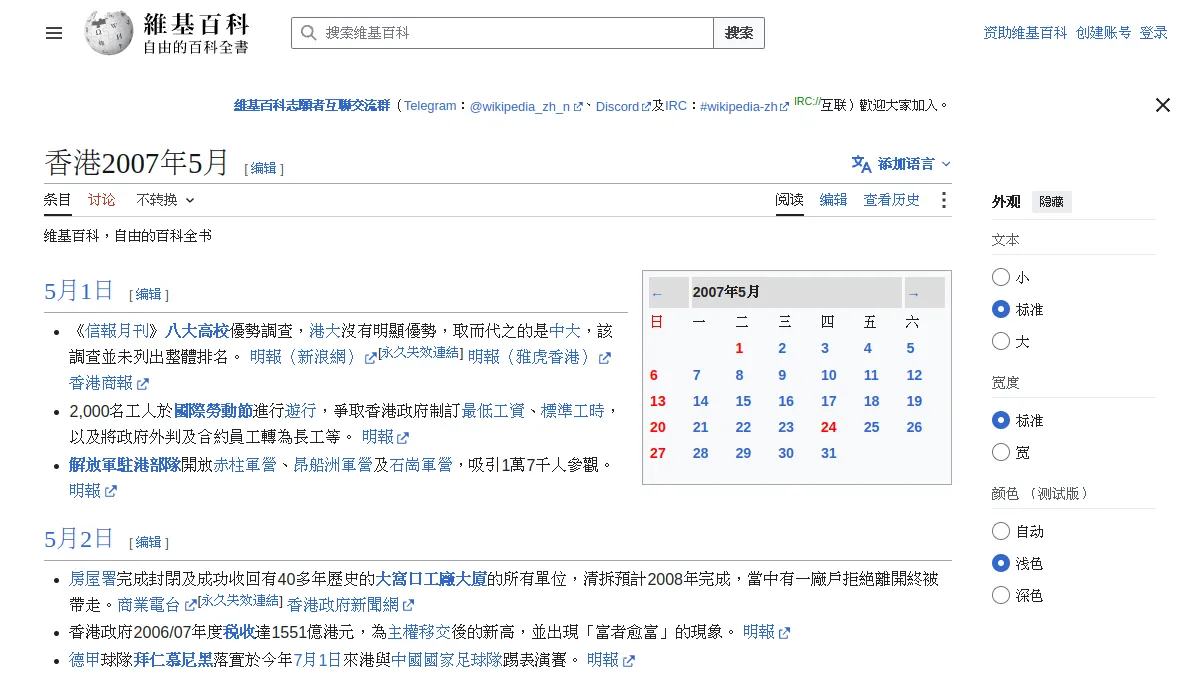1200x675 pixels.
Task: Select the 大 text size option
Action: click(x=1001, y=341)
